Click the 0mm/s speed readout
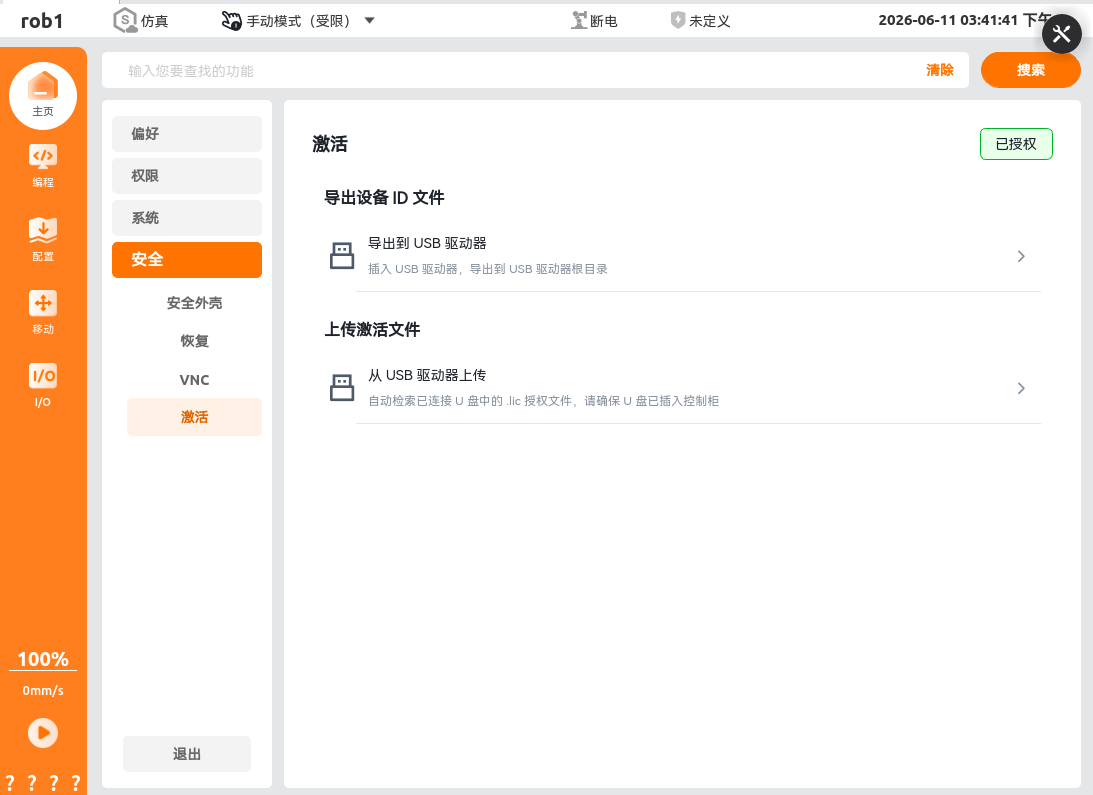Image resolution: width=1093 pixels, height=795 pixels. [x=43, y=690]
